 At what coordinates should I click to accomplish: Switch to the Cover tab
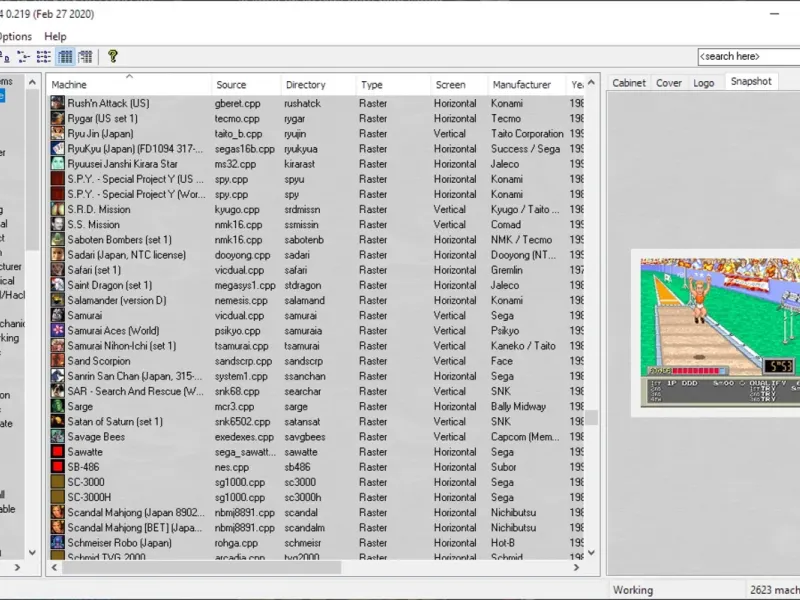pos(668,83)
